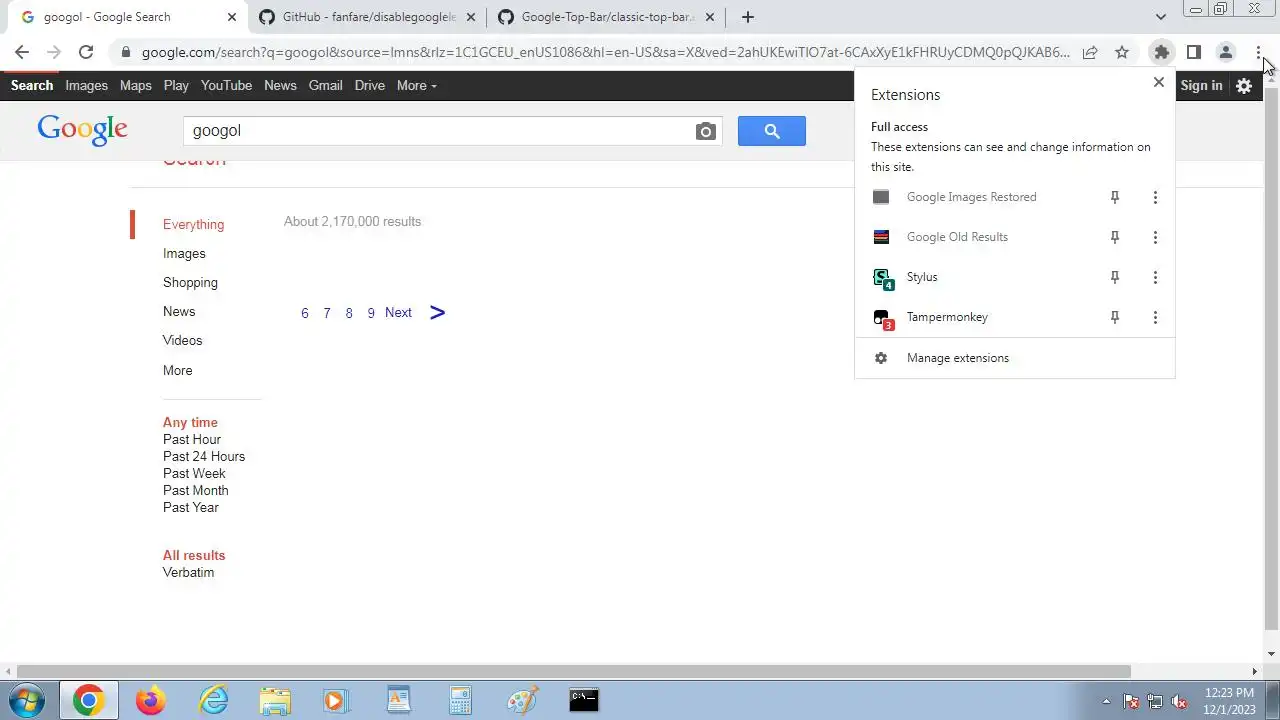This screenshot has width=1280, height=720.
Task: Open Google settings gear icon
Action: pos(1244,86)
